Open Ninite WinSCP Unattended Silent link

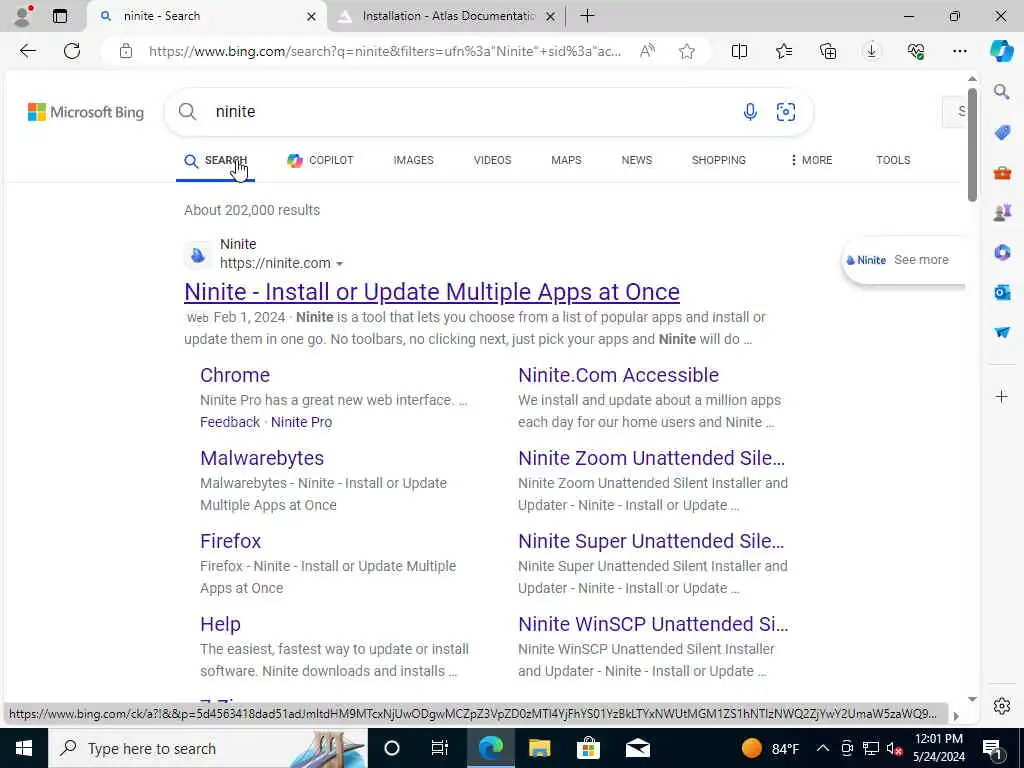click(653, 624)
